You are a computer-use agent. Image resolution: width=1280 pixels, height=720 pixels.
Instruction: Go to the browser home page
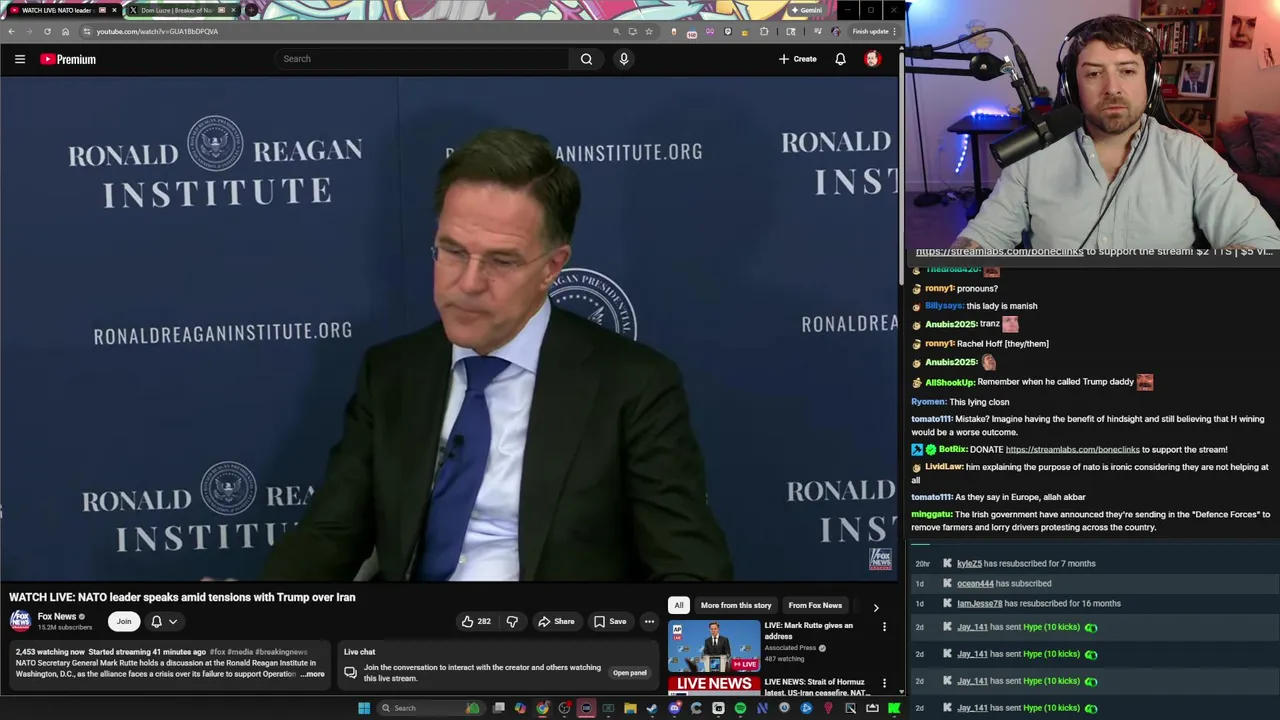65,31
